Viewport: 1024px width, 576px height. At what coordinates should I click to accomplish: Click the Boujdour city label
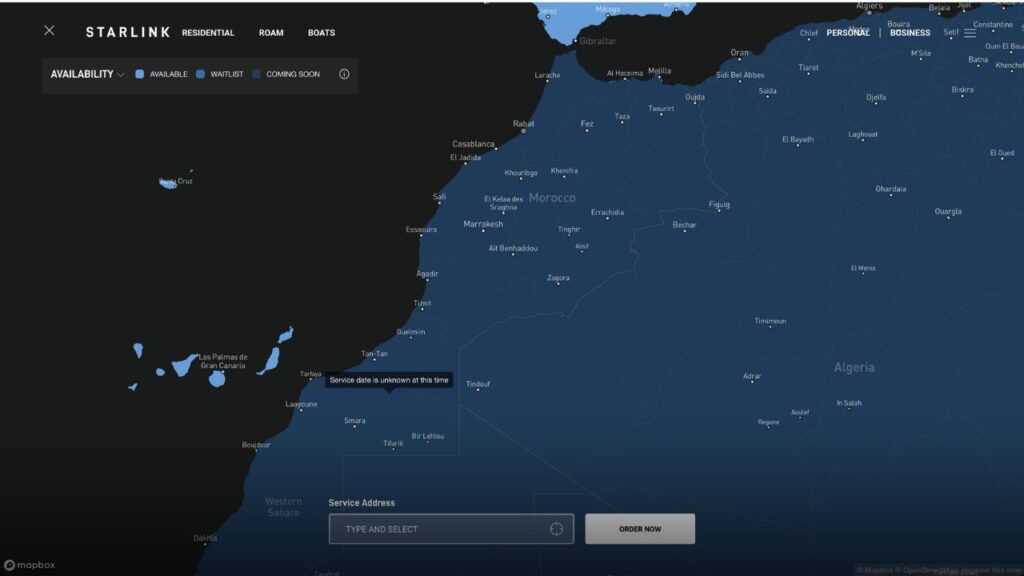click(256, 445)
